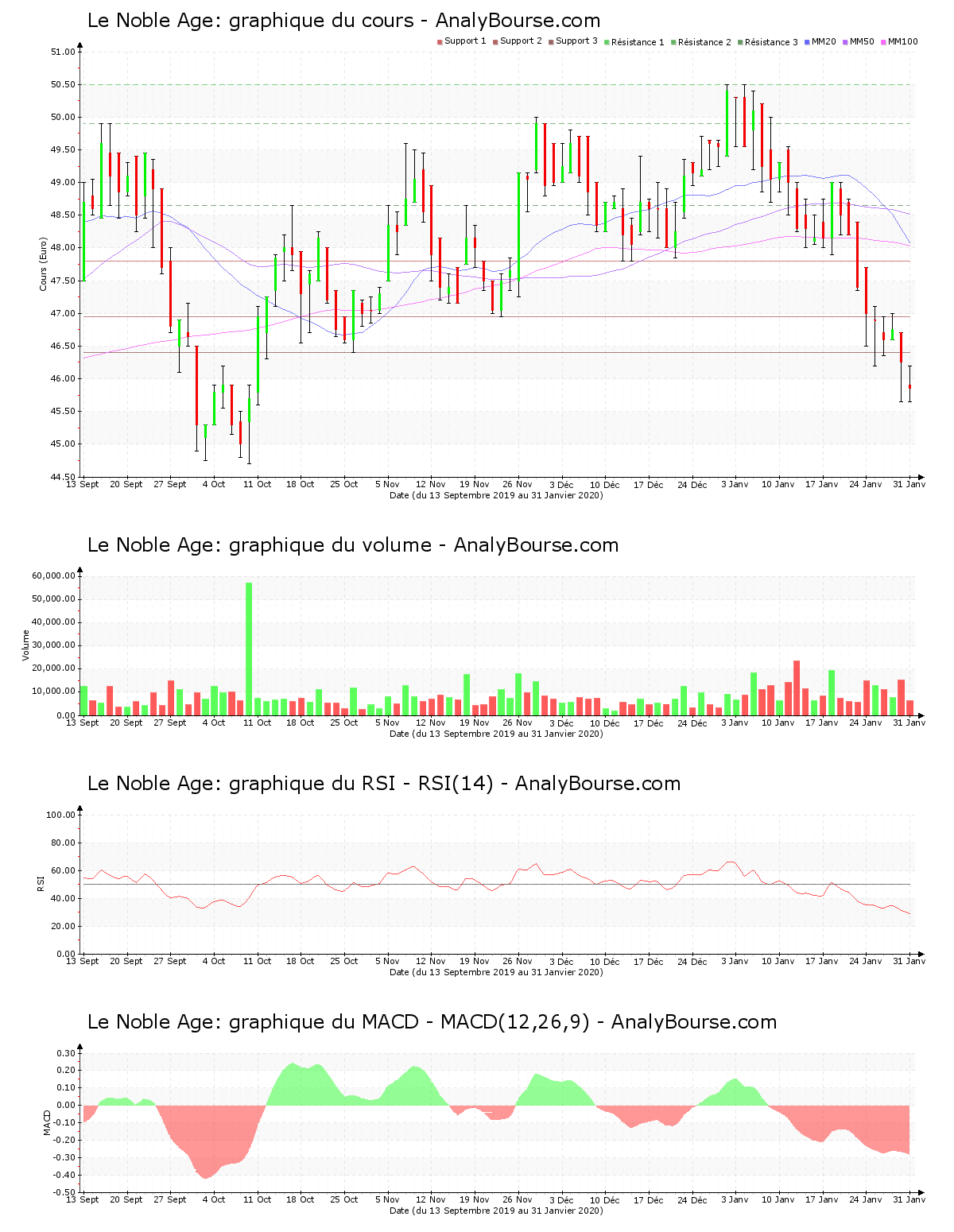Click the 'graphique du volume' chart title

click(x=352, y=545)
